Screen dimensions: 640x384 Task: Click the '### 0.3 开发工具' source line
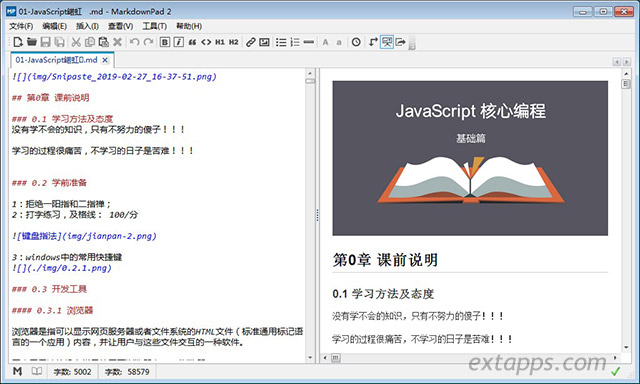pyautogui.click(x=49, y=289)
